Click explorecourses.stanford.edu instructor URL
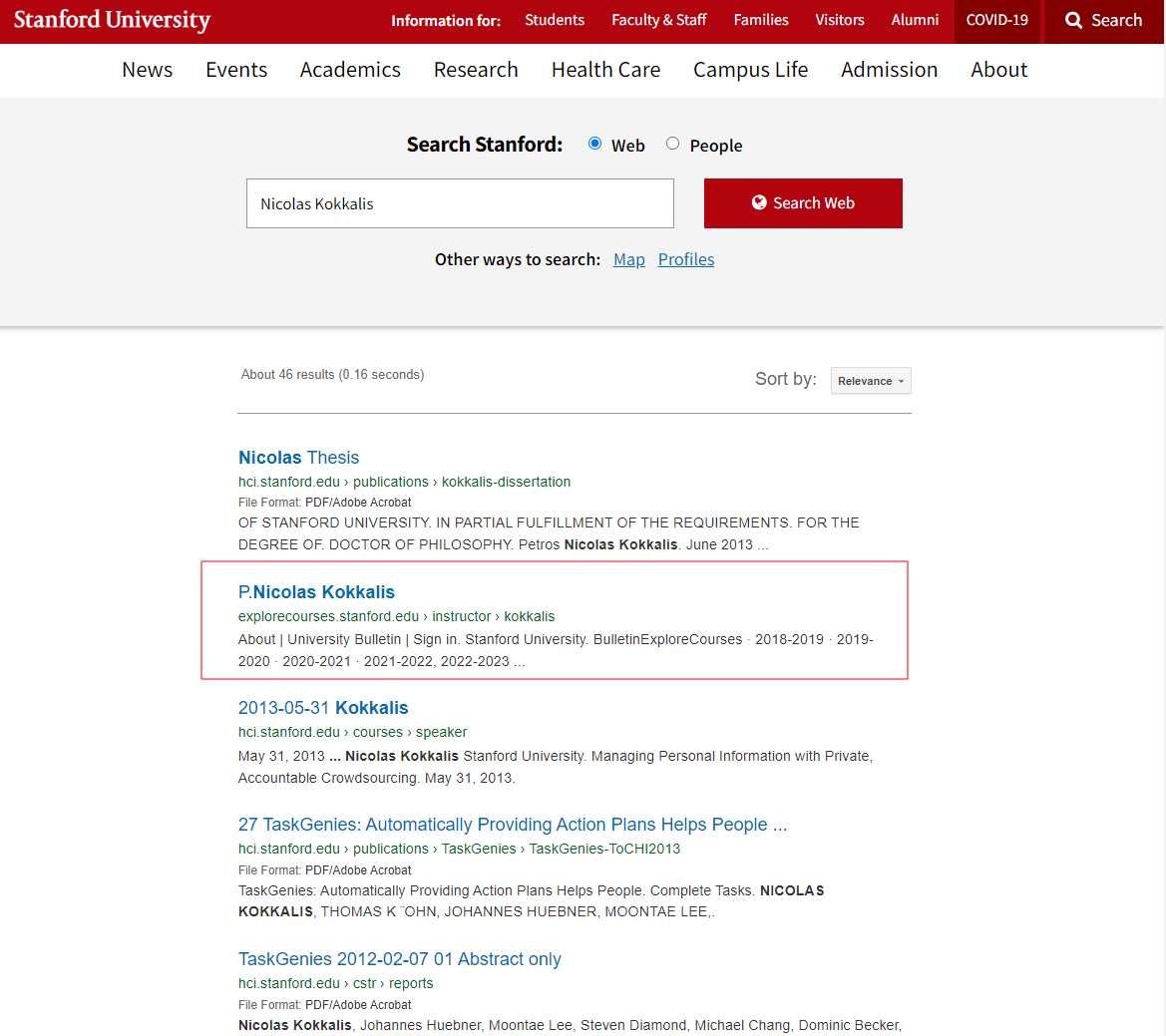The height and width of the screenshot is (1036, 1166). click(396, 616)
